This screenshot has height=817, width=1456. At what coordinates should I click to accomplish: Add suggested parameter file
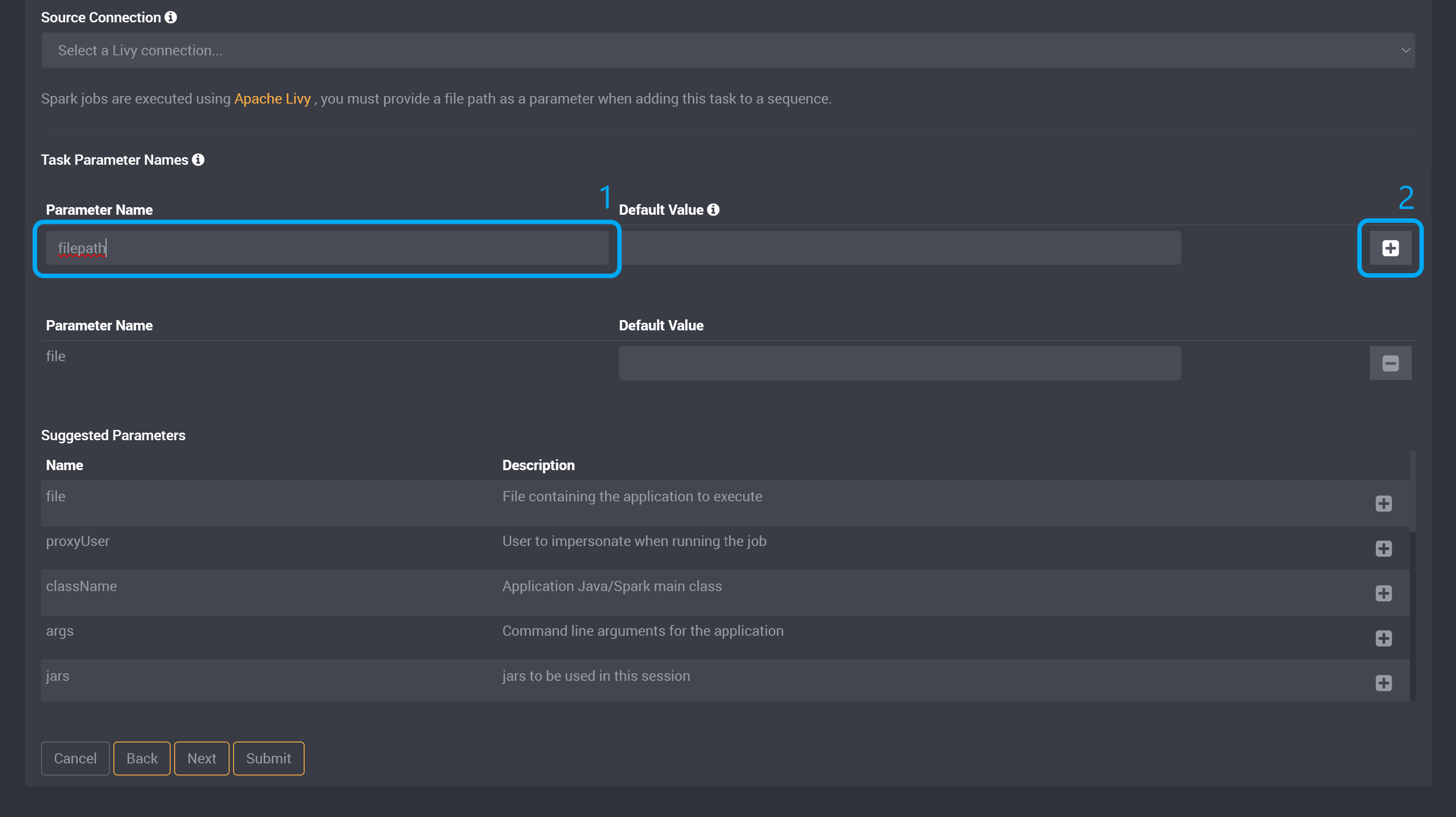tap(1384, 504)
